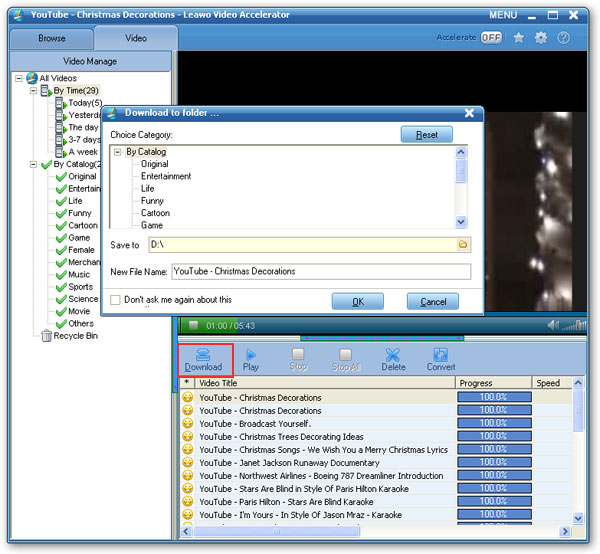This screenshot has width=600, height=554.
Task: Click the Leawo logo in the title bar
Action: point(18,15)
